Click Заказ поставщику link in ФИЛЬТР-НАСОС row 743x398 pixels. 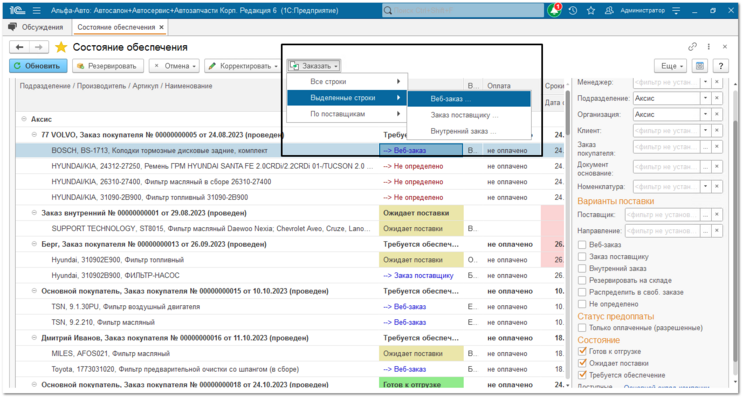pyautogui.click(x=418, y=275)
